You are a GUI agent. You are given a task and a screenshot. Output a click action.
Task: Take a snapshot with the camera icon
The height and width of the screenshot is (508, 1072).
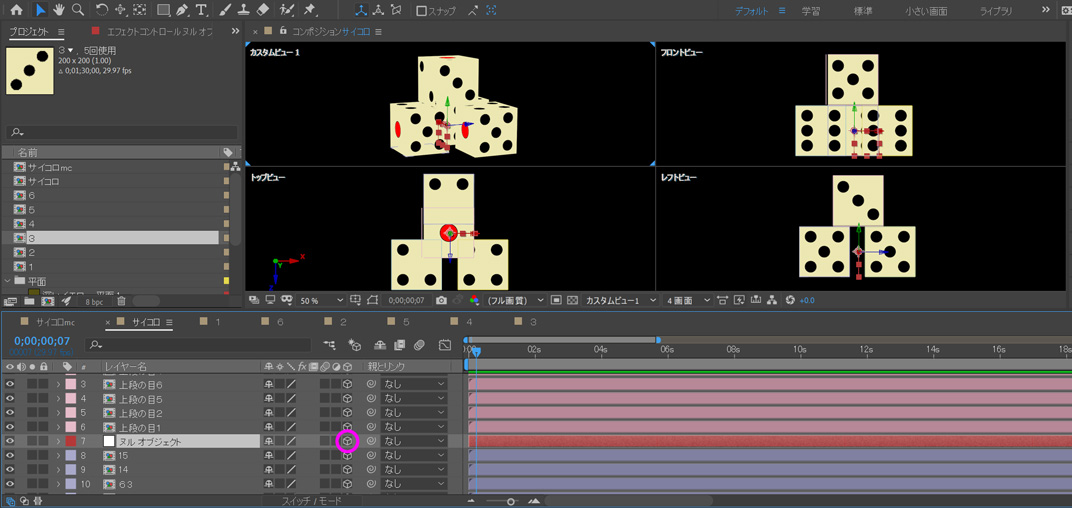pyautogui.click(x=441, y=300)
